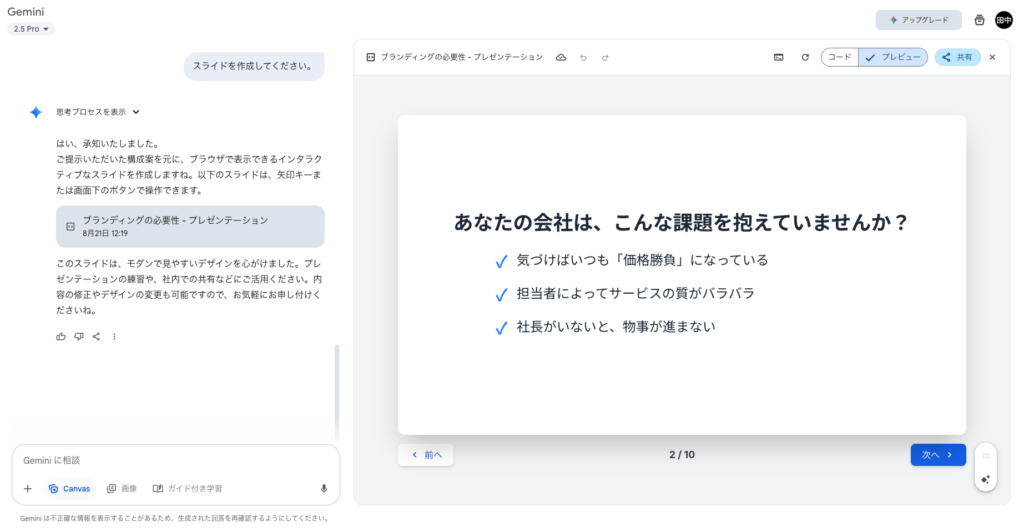Click the bullet 社長がいないと、物事が進まない
The width and height of the screenshot is (1024, 532).
(616, 327)
